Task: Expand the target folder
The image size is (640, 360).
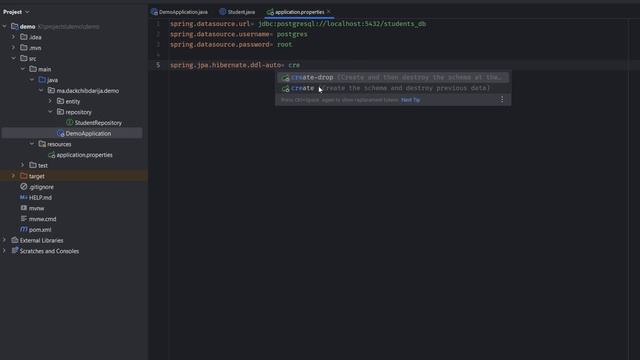Action: [13, 176]
